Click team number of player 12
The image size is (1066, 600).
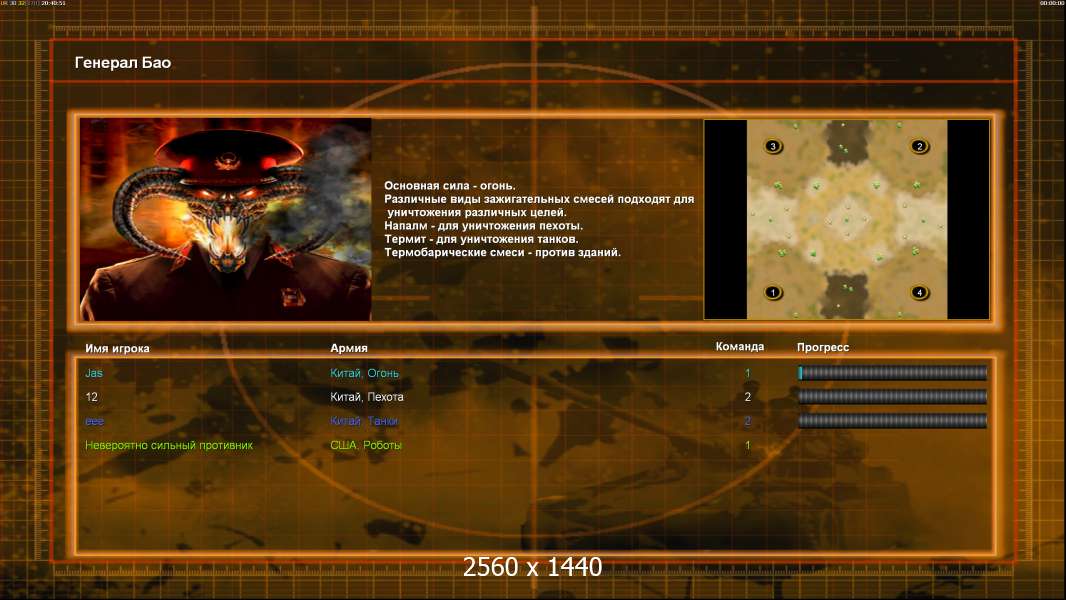pos(747,397)
